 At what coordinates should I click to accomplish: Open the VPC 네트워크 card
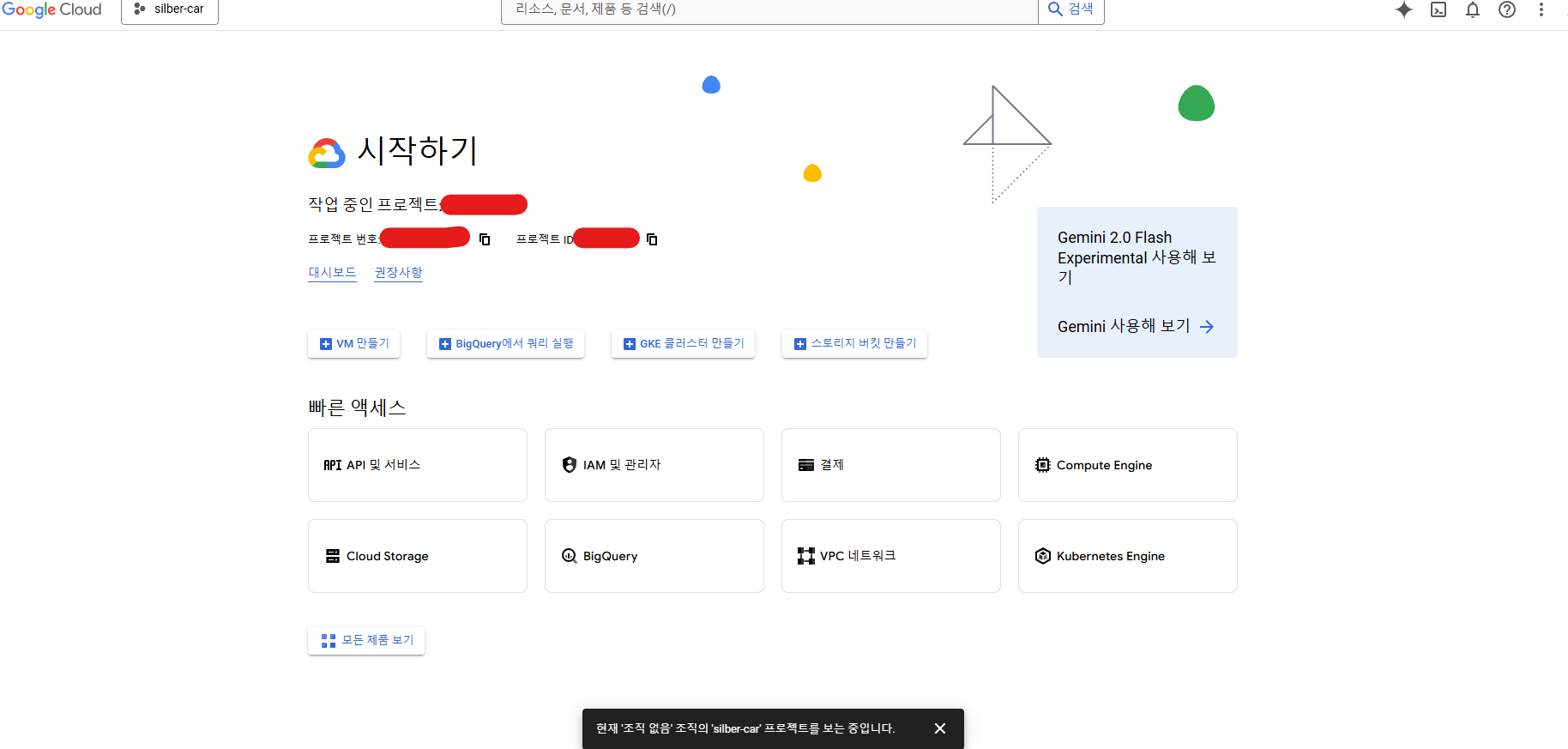point(891,556)
